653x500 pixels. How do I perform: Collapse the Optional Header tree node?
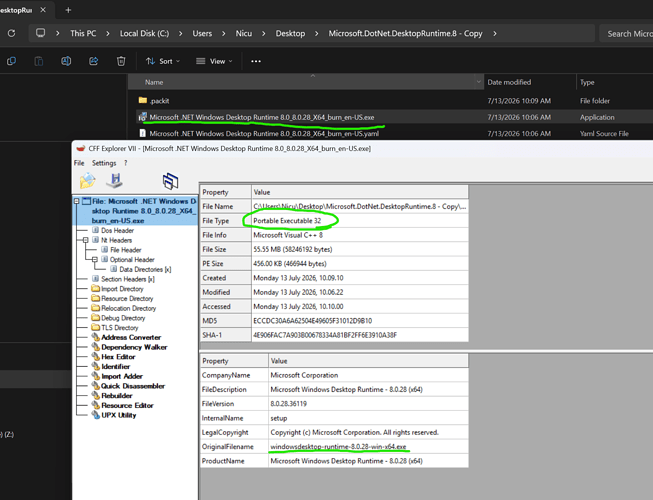[x=95, y=259]
